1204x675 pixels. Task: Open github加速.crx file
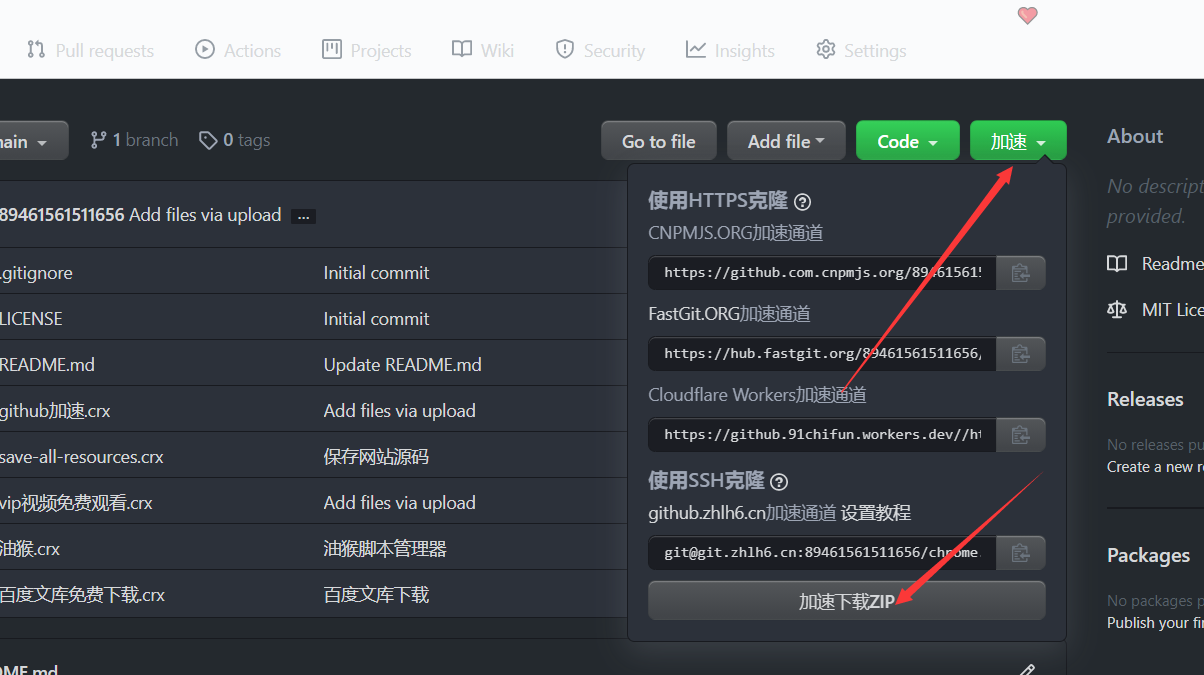(x=55, y=411)
